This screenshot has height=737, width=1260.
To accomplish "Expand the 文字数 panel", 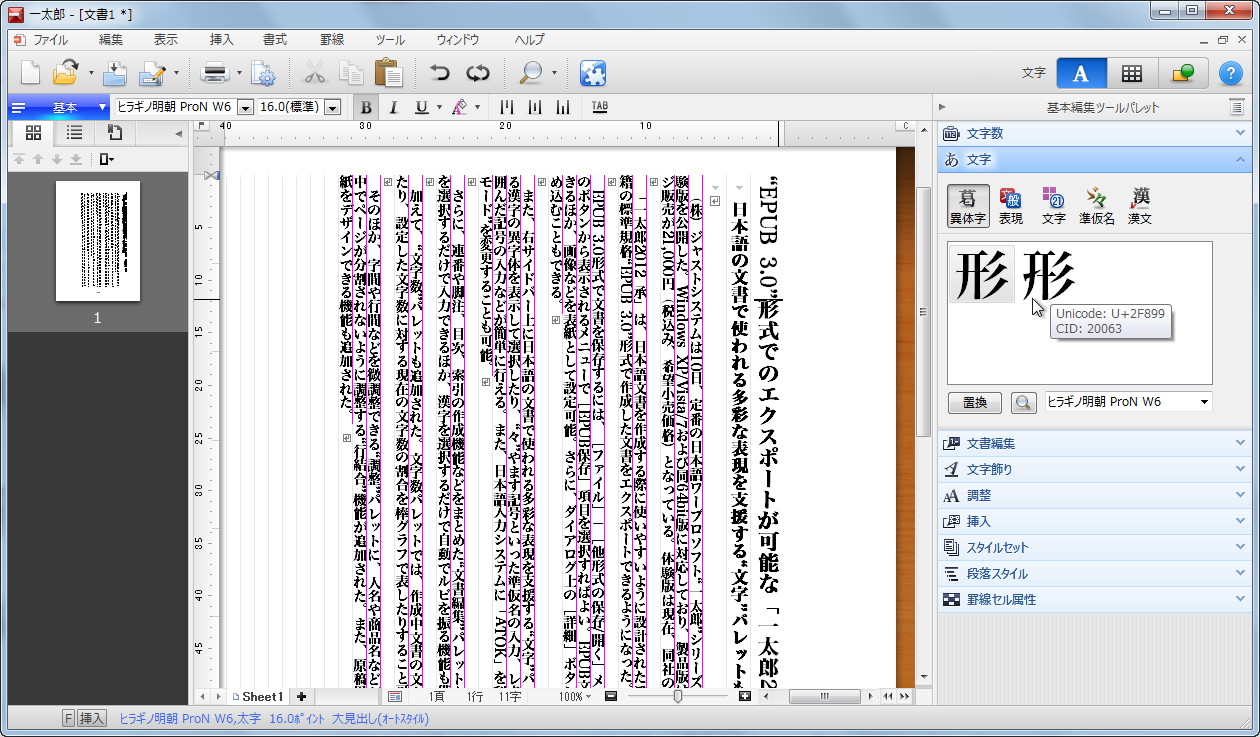I will pos(1094,133).
